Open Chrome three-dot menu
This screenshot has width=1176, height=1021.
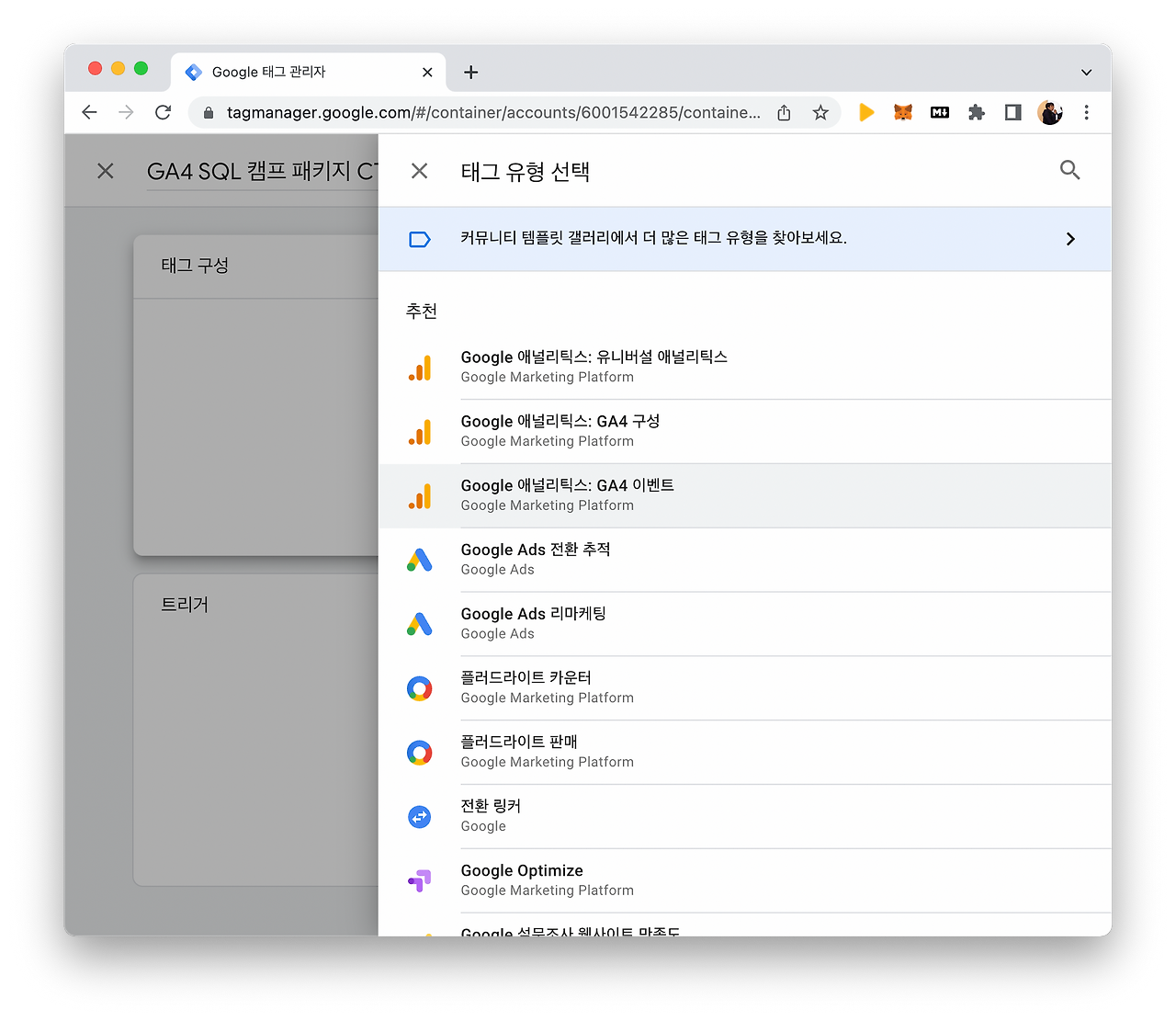(1086, 112)
